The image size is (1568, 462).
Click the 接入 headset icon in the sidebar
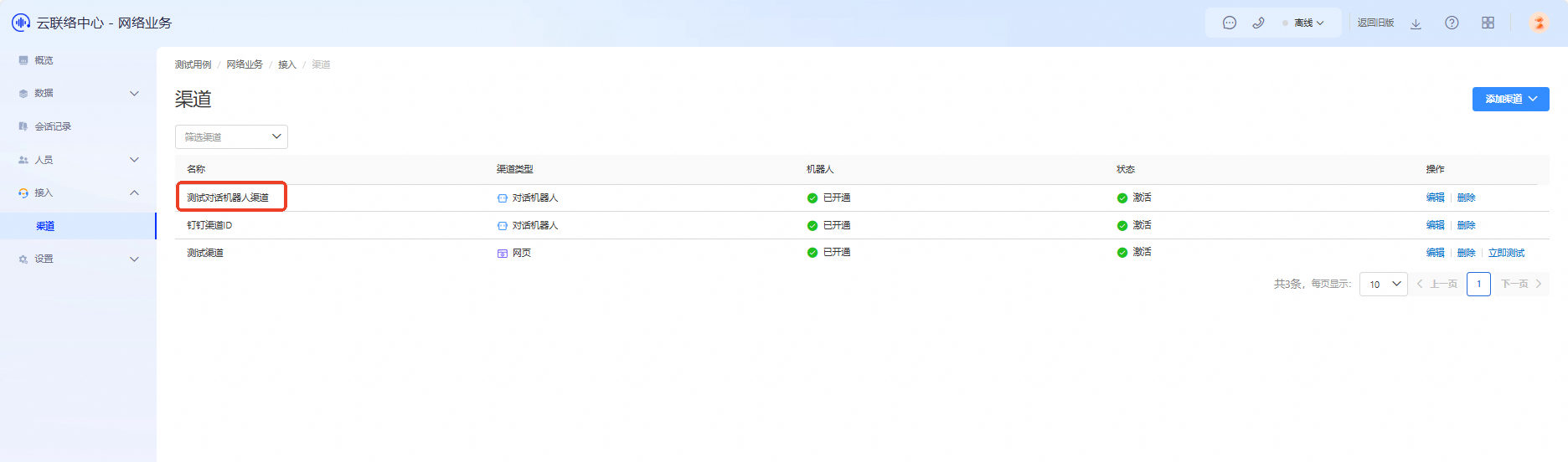[x=23, y=193]
